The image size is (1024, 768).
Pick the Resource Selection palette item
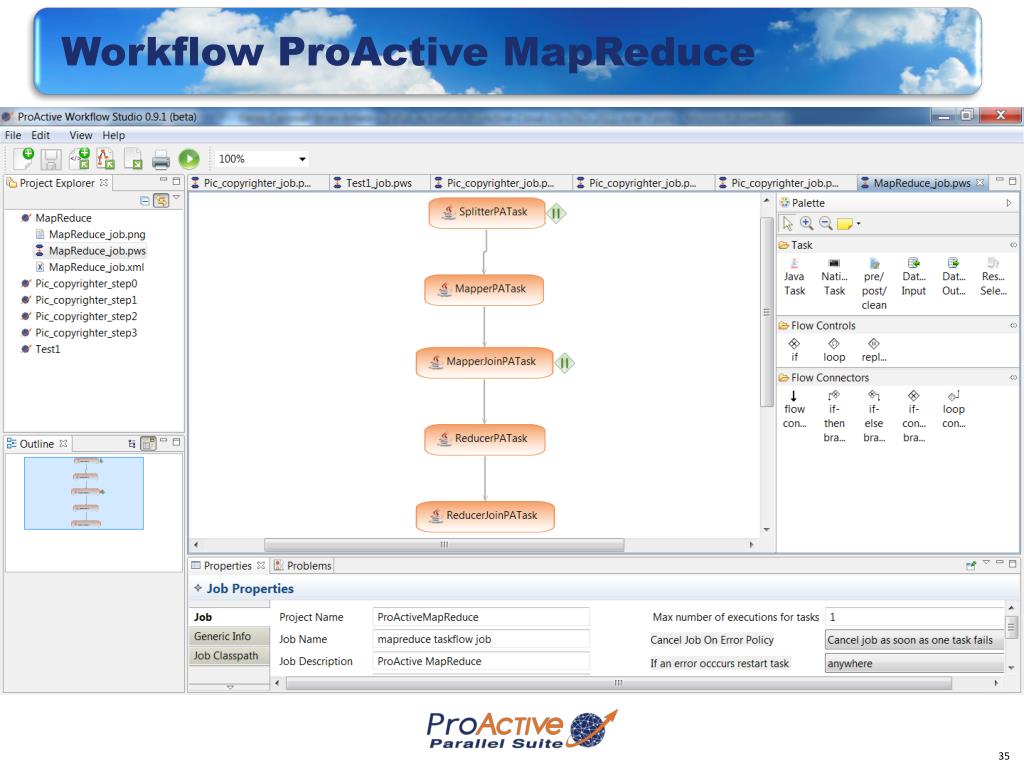point(993,277)
